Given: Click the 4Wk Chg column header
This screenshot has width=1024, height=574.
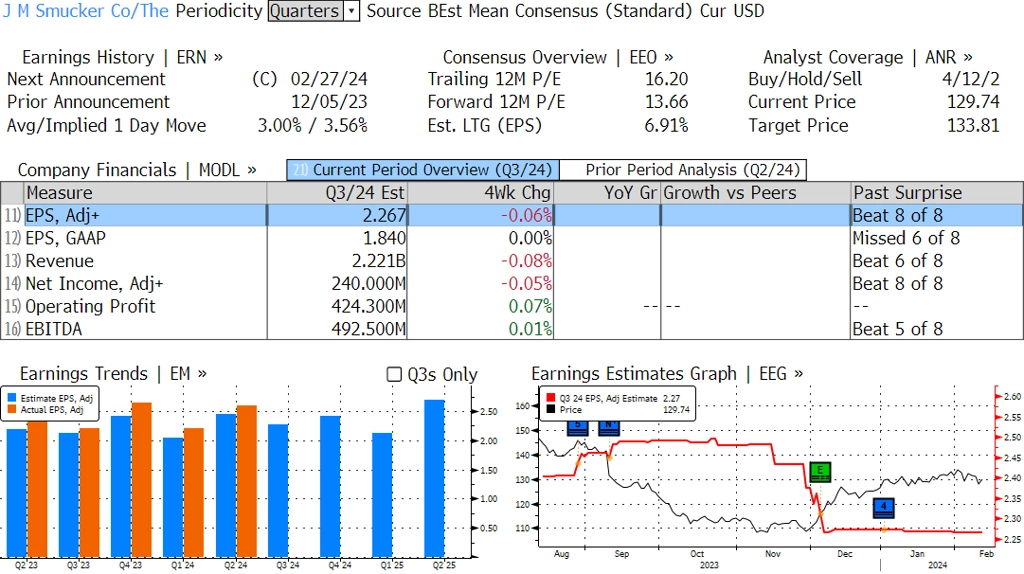Looking at the screenshot, I should pos(481,193).
